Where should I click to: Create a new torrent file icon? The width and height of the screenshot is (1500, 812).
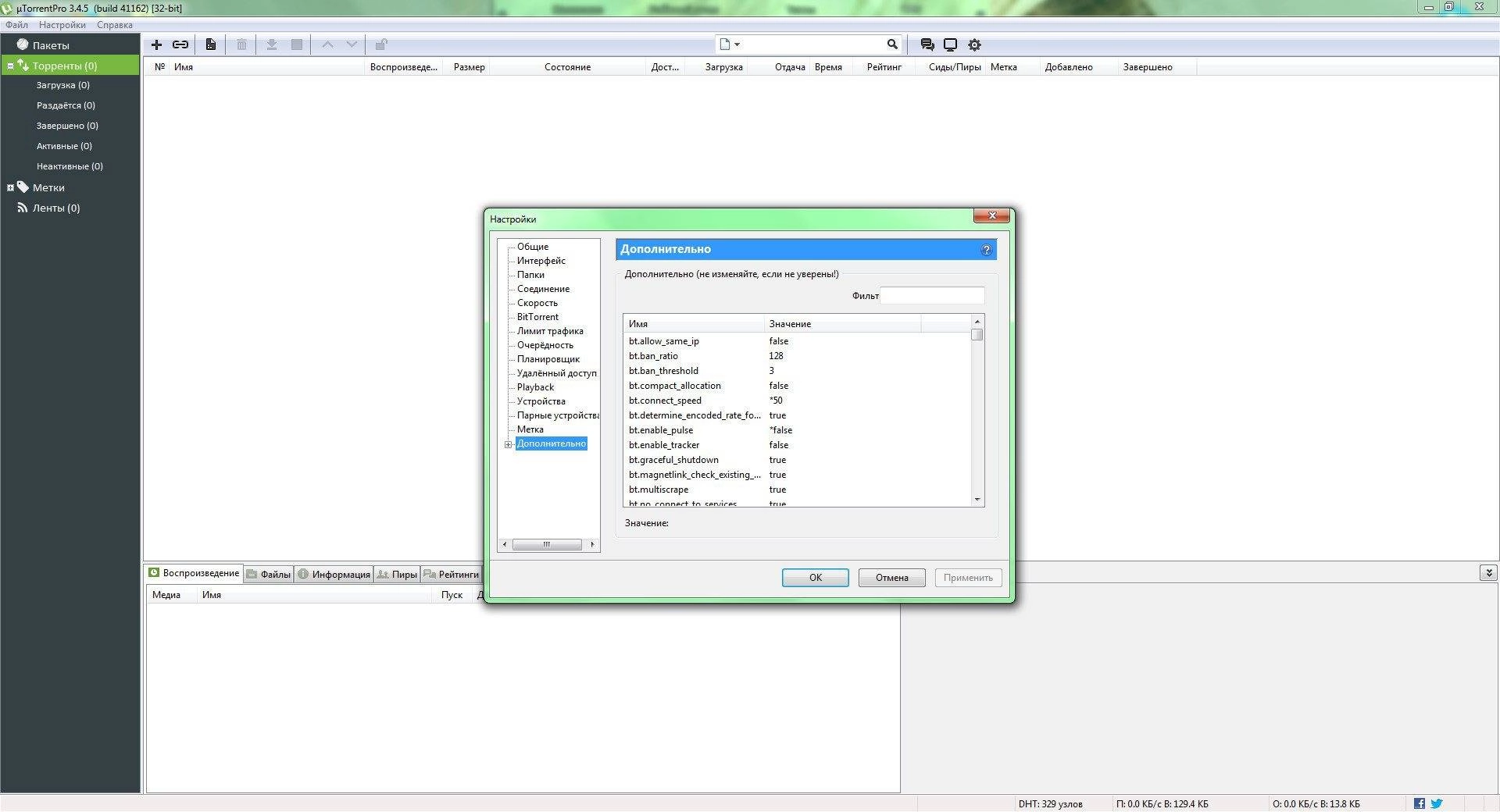click(x=210, y=45)
